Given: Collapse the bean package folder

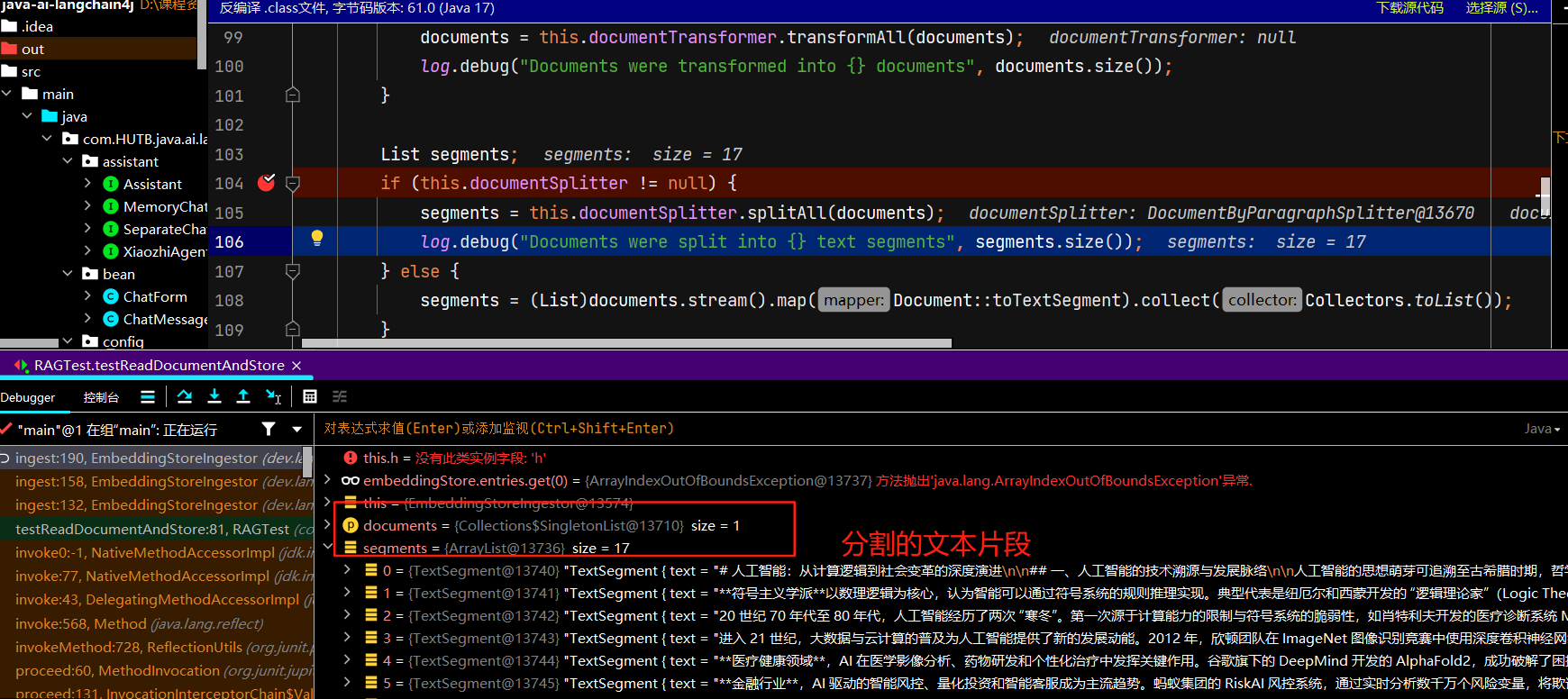Looking at the screenshot, I should tap(68, 274).
